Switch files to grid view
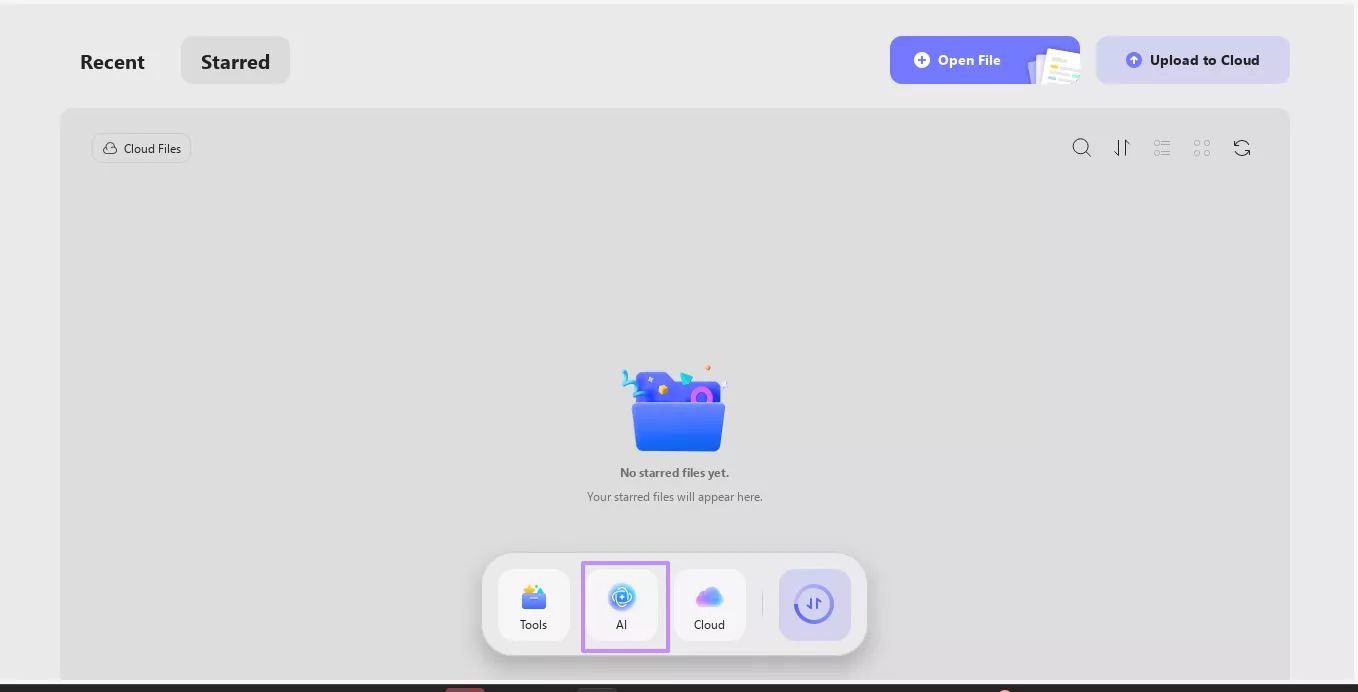The image size is (1358, 692). click(x=1202, y=147)
